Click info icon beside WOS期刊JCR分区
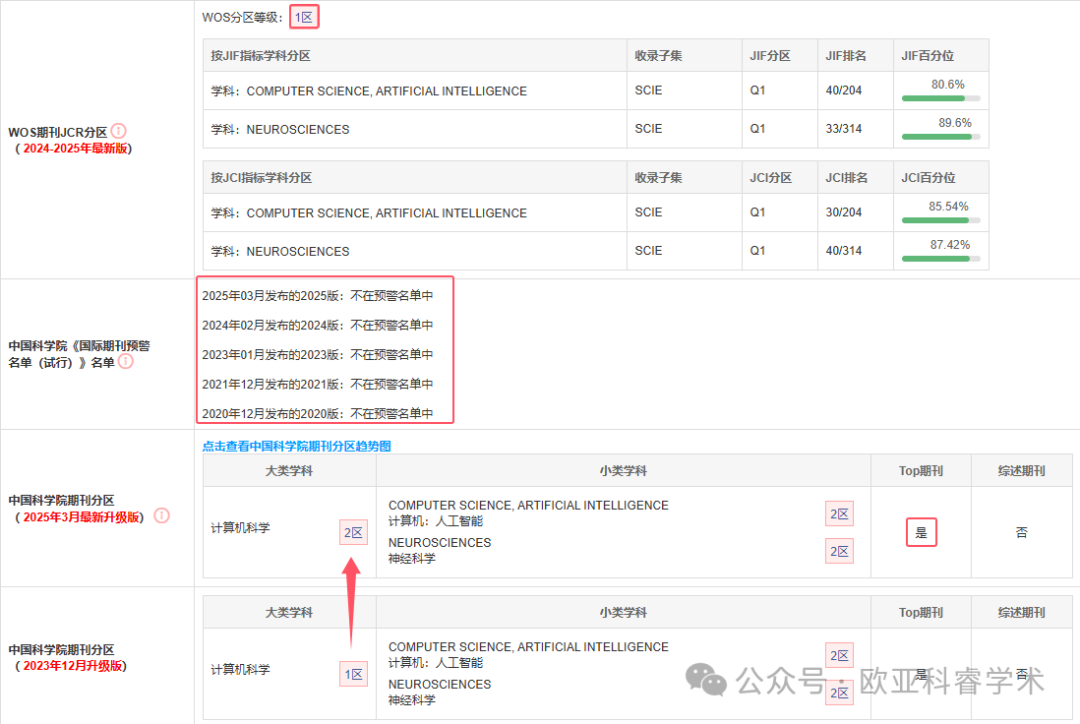This screenshot has width=1080, height=724. tap(118, 130)
